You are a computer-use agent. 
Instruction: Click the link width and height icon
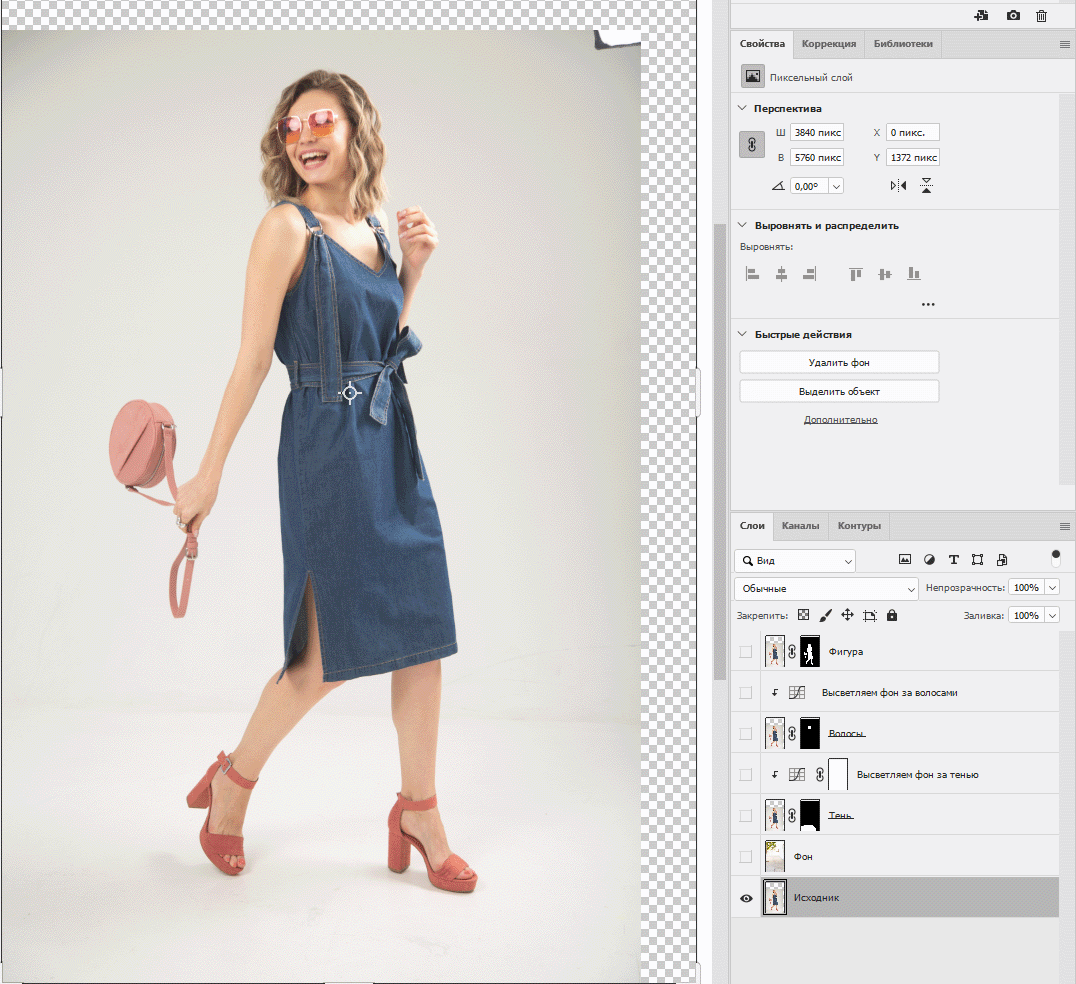(751, 145)
